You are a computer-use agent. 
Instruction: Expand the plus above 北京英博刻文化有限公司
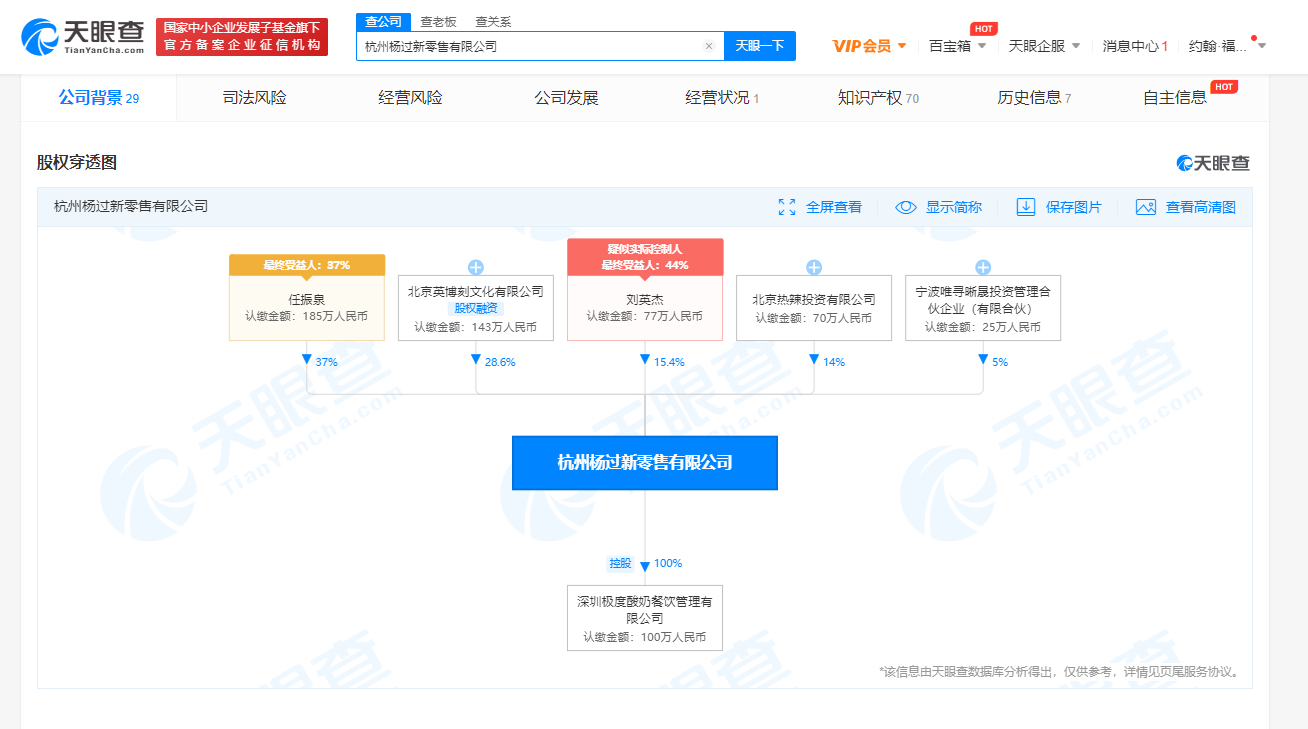pos(476,267)
